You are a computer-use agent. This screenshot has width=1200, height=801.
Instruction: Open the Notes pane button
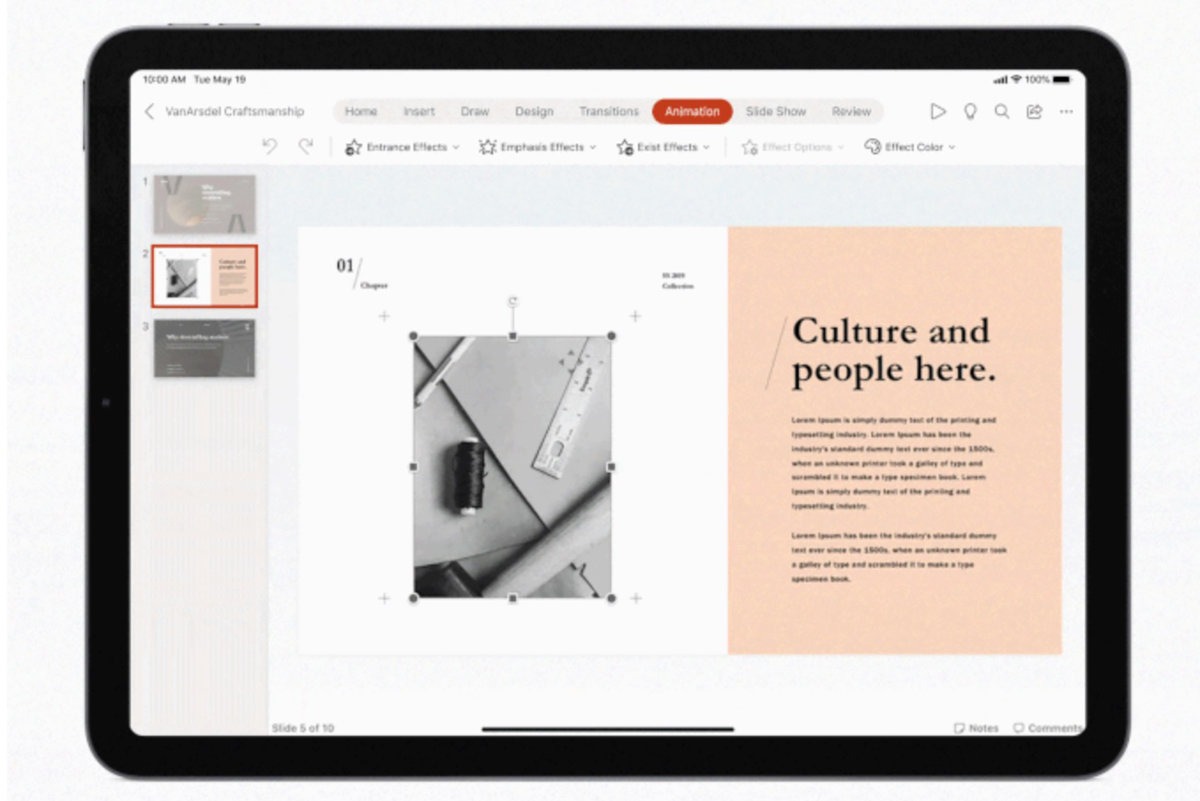(x=976, y=728)
